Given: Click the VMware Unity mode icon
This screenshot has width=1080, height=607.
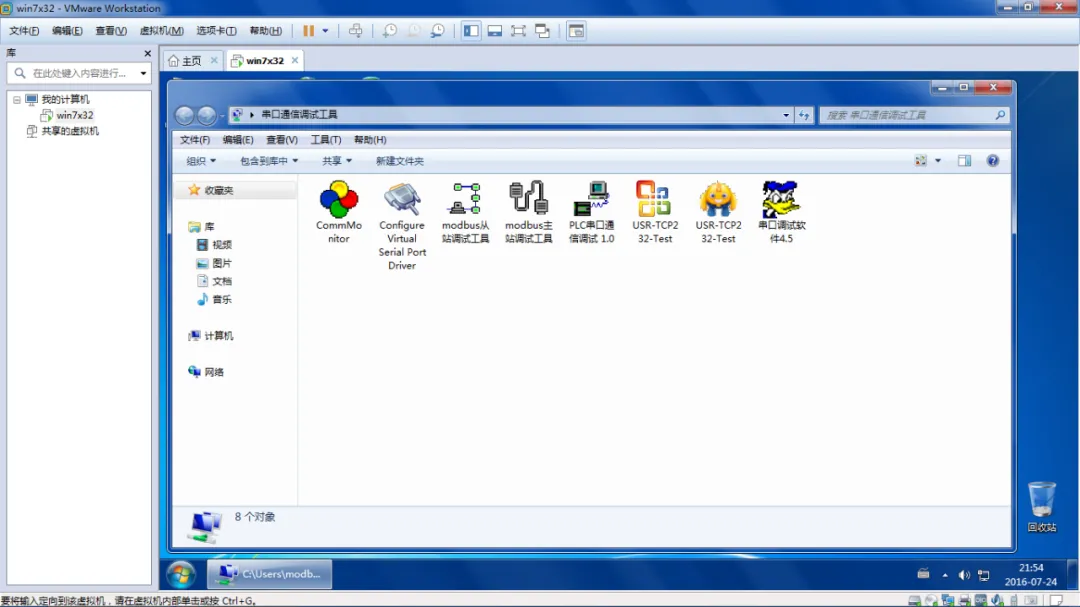Looking at the screenshot, I should click(543, 30).
